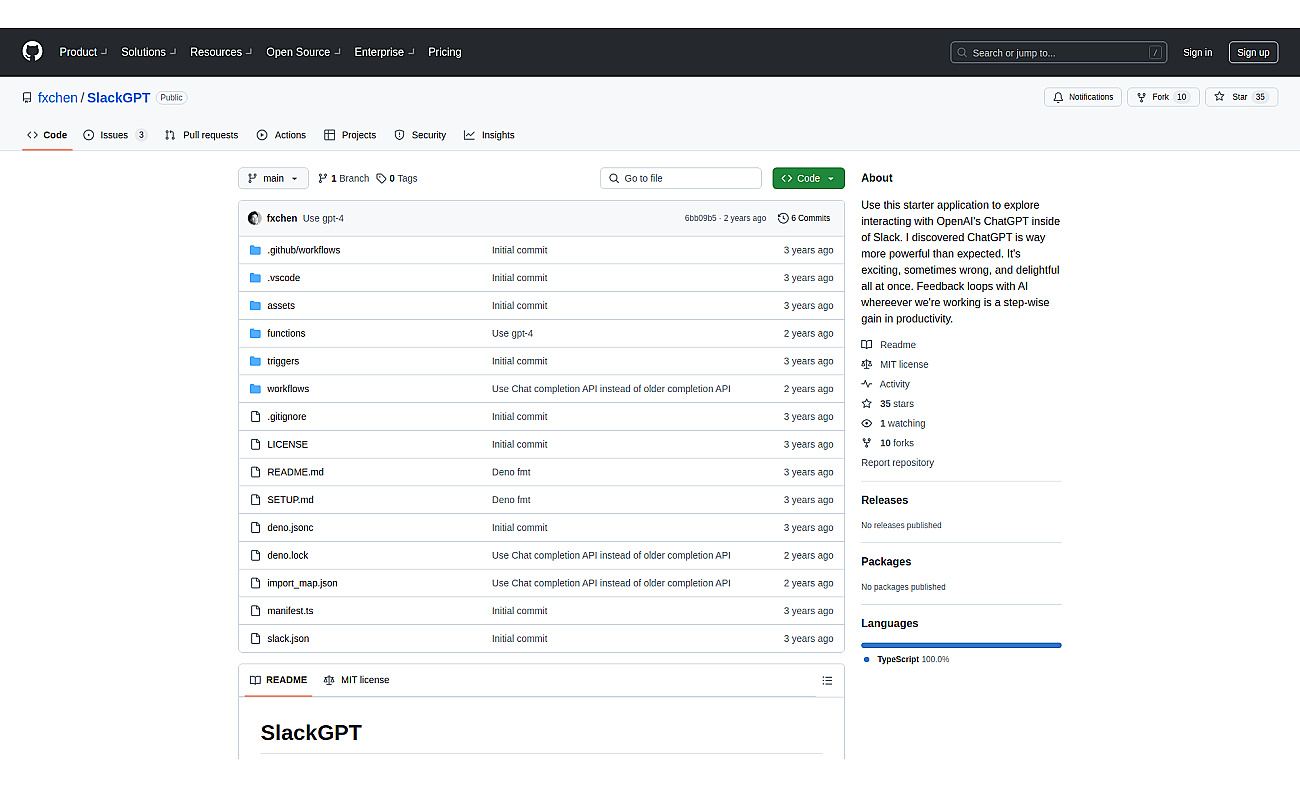Focus the Search or jump to field
This screenshot has height=788, width=1300.
1060,53
